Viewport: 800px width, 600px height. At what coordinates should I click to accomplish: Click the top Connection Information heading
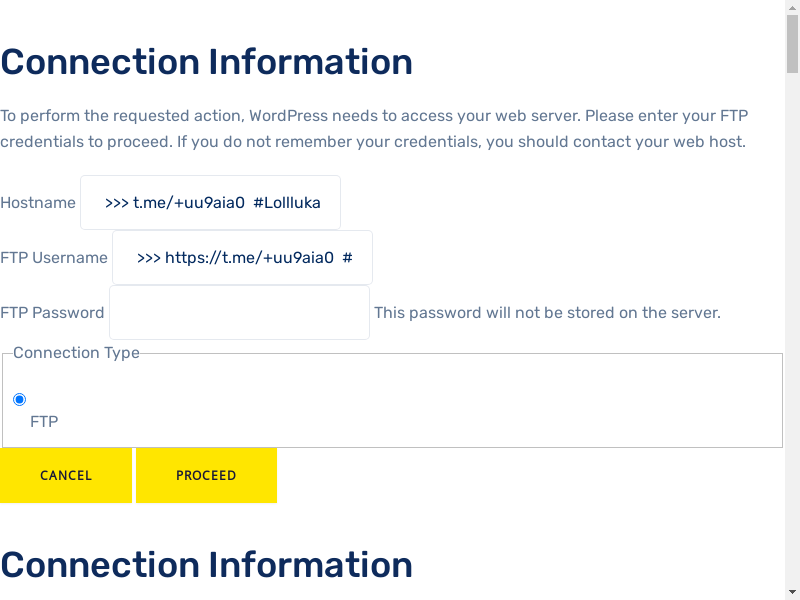206,62
